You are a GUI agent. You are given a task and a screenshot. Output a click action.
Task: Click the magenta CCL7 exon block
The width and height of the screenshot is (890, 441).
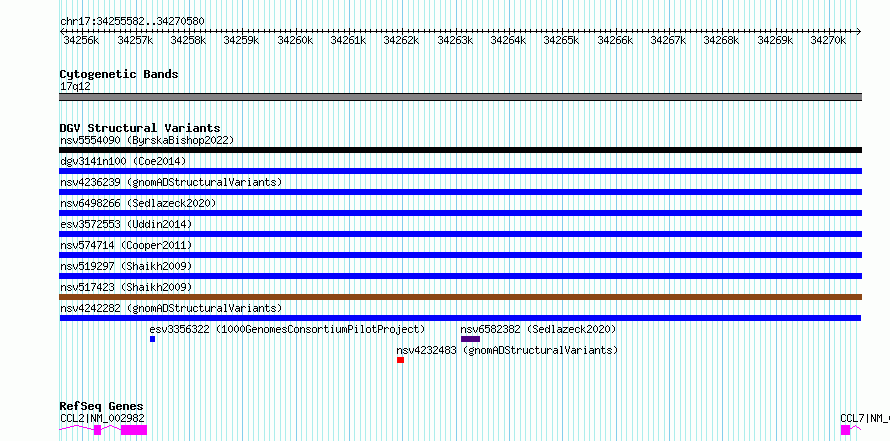(x=846, y=430)
